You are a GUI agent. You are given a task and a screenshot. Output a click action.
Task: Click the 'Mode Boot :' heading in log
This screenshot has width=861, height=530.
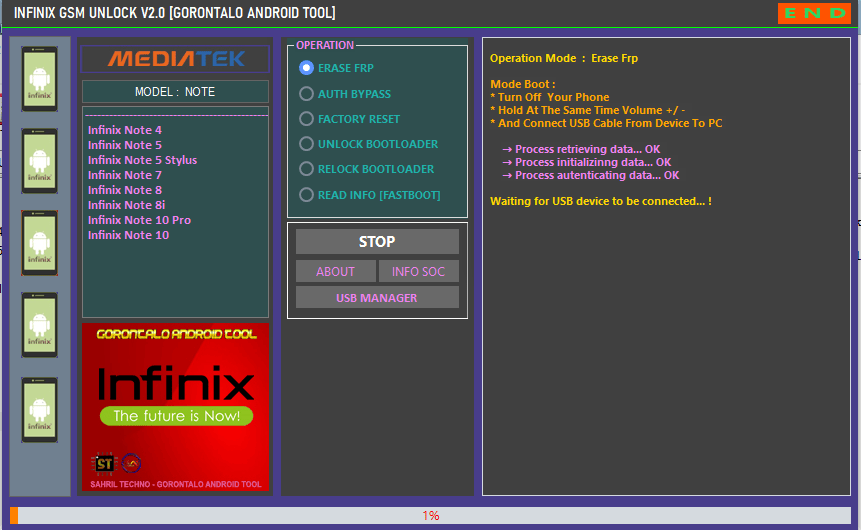coord(523,84)
